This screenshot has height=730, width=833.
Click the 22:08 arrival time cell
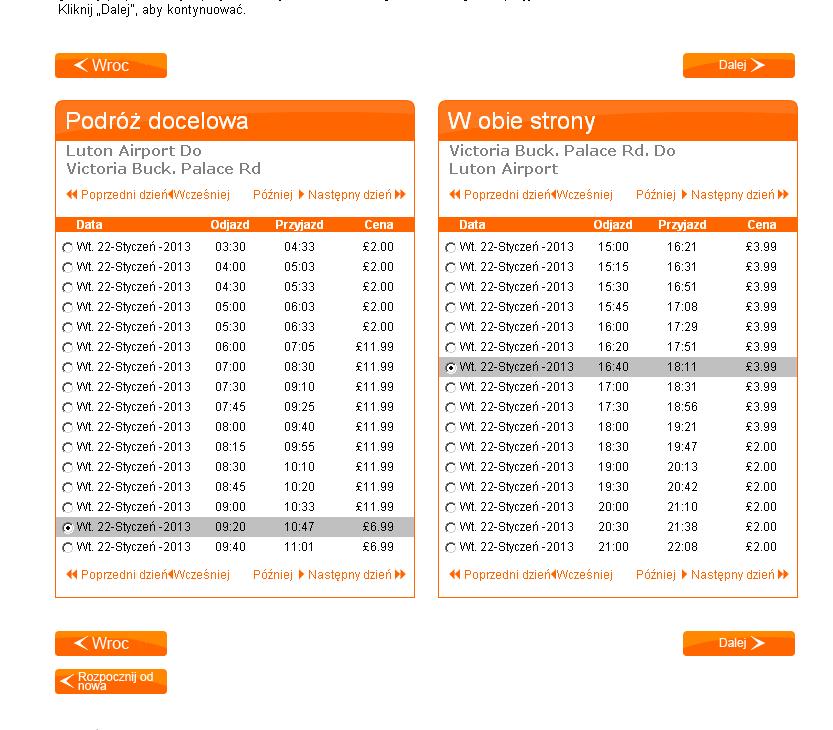[682, 547]
